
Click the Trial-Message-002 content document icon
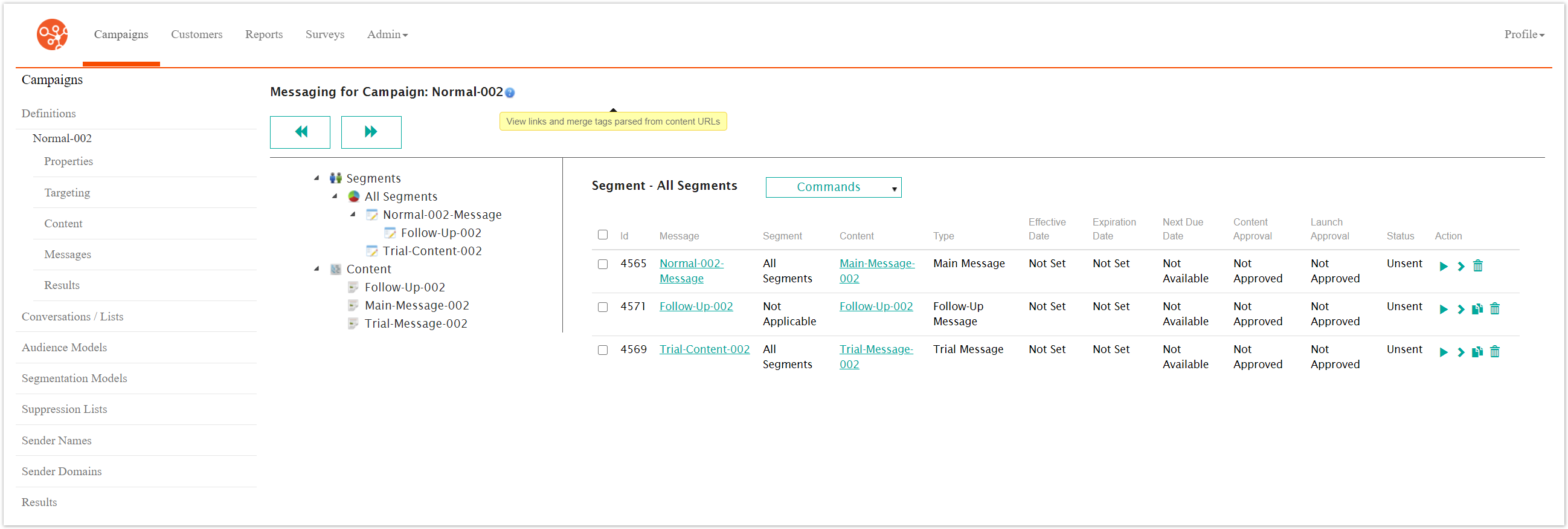[x=353, y=323]
